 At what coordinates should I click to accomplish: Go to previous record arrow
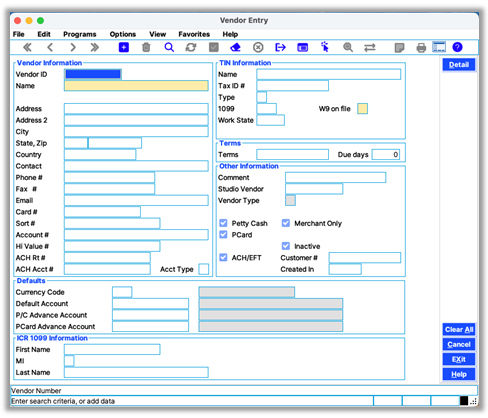coord(50,47)
